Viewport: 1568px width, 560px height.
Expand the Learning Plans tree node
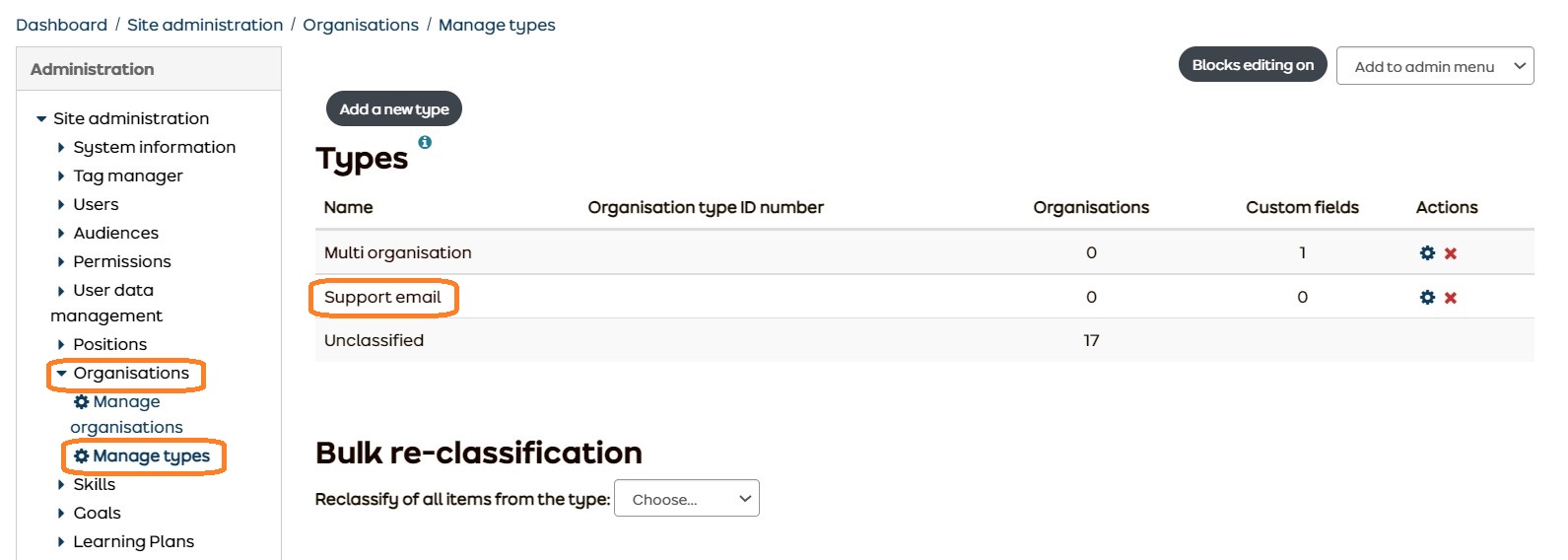pos(61,542)
